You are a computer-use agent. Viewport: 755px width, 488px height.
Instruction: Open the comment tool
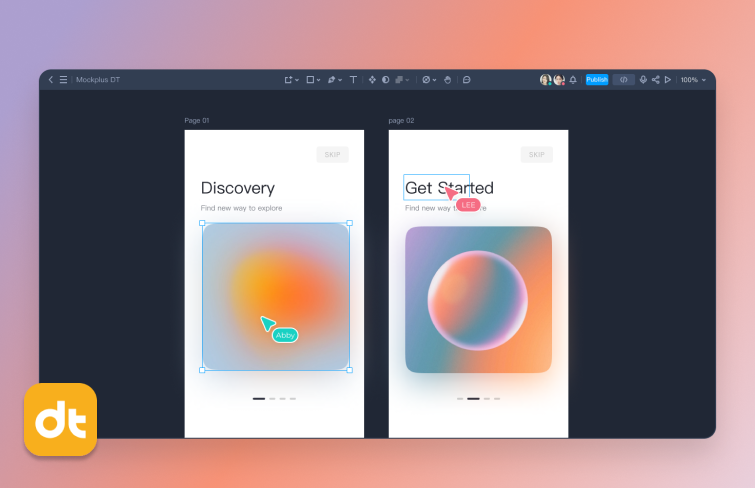466,80
